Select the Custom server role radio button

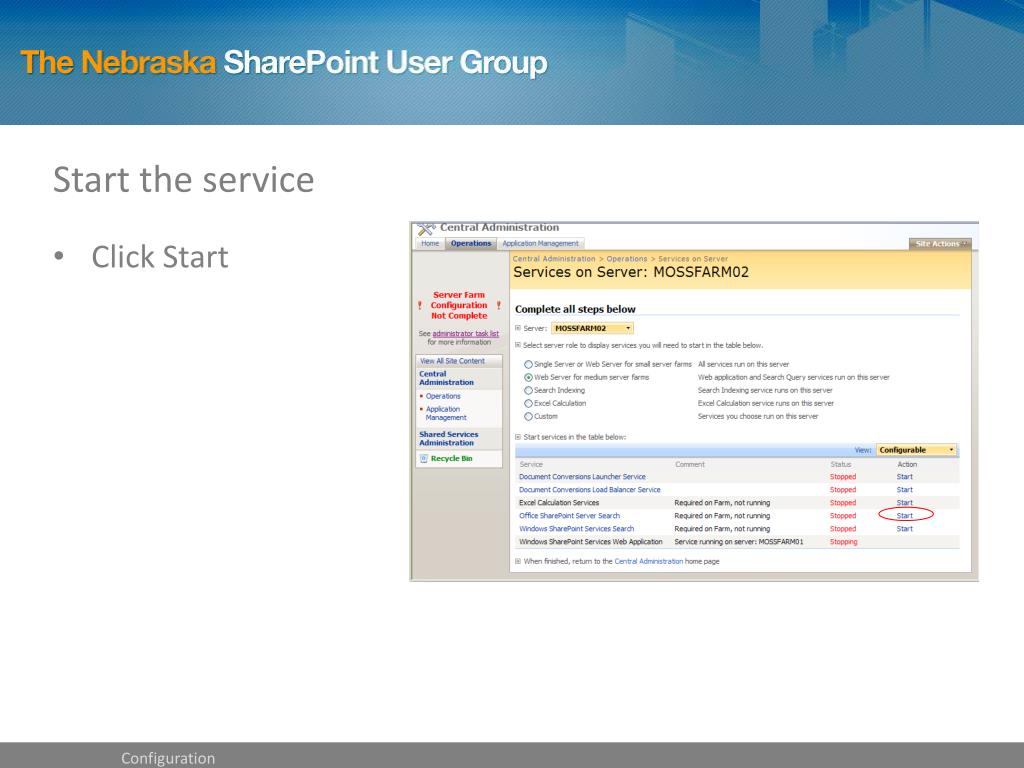point(528,417)
